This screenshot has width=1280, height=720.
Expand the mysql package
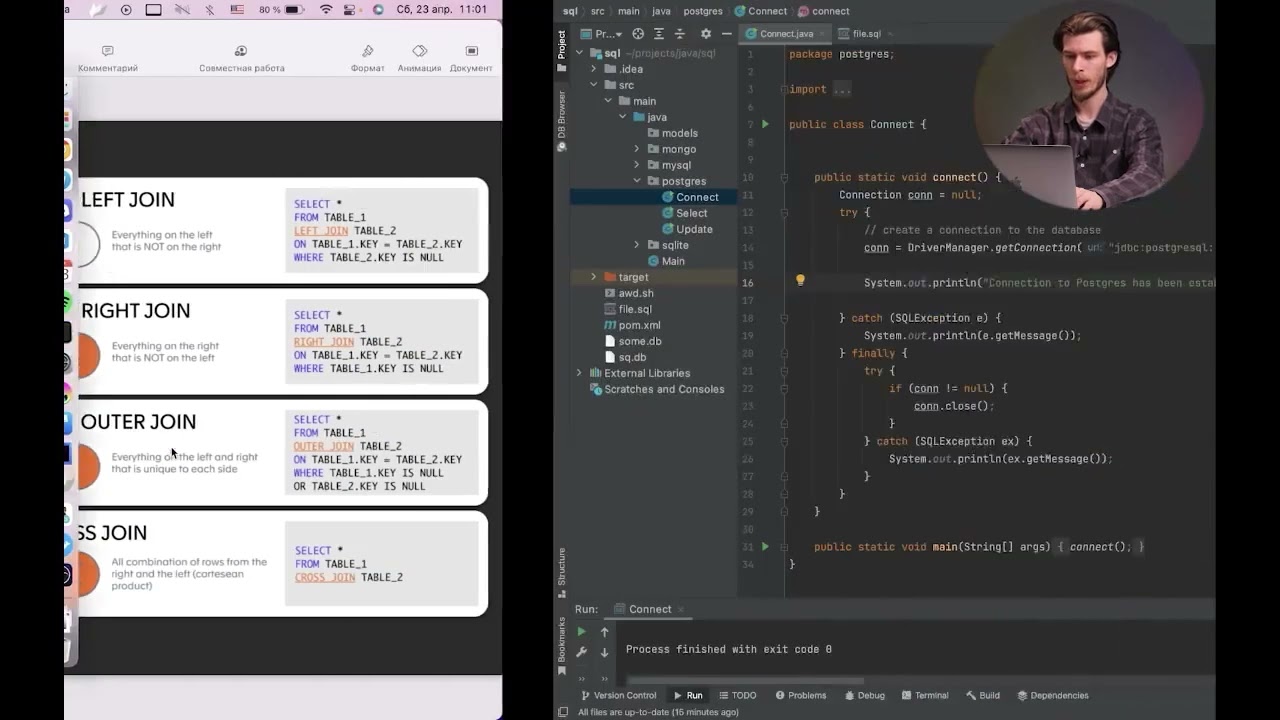(x=637, y=165)
